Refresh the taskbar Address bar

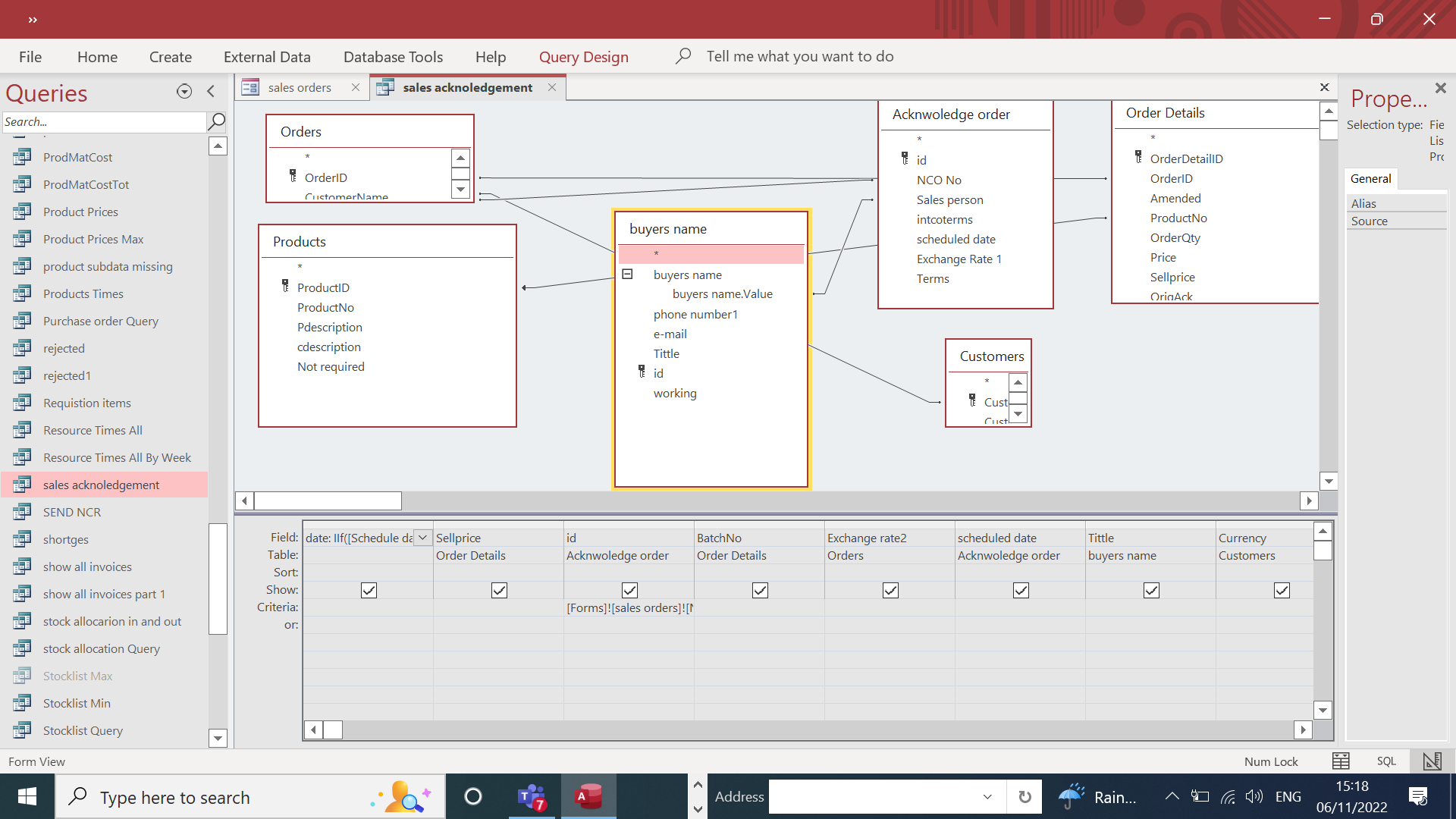pos(1025,797)
